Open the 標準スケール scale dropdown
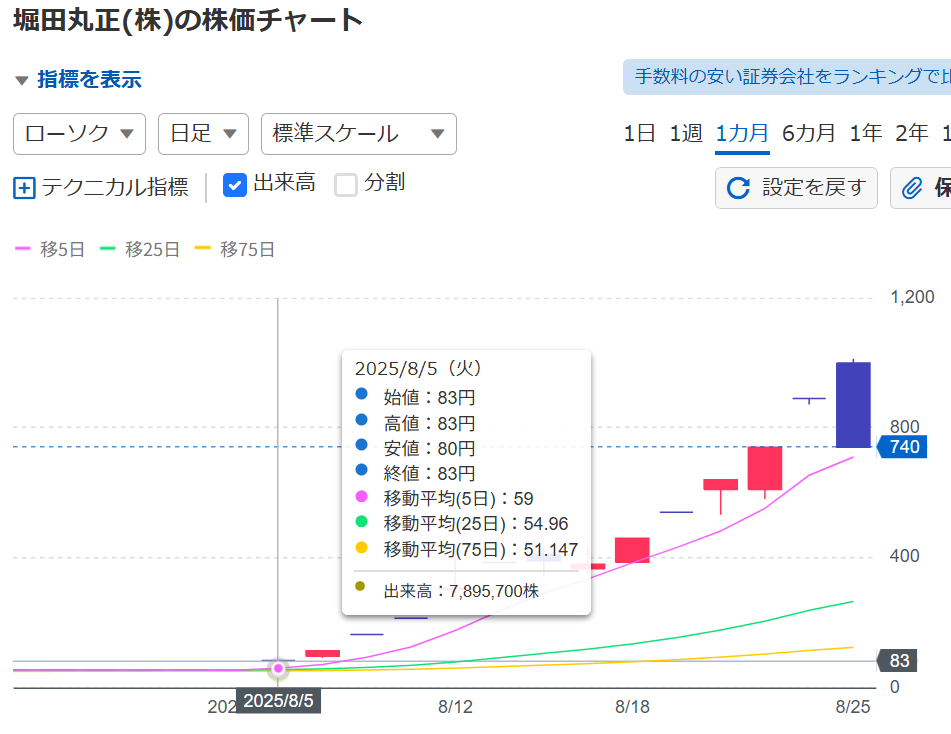The height and width of the screenshot is (734, 951). pyautogui.click(x=358, y=134)
